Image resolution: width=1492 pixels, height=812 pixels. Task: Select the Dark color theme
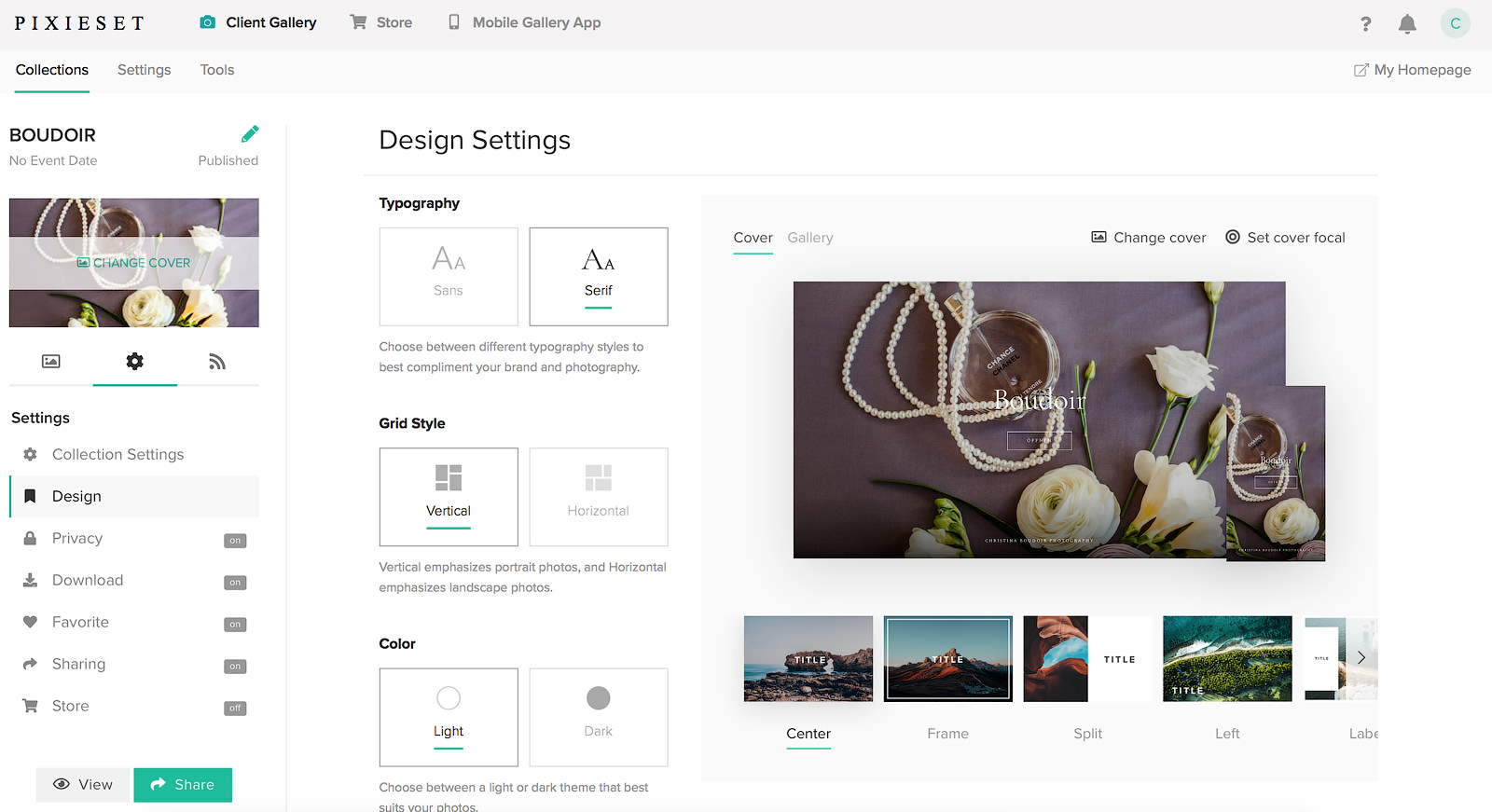tap(599, 717)
